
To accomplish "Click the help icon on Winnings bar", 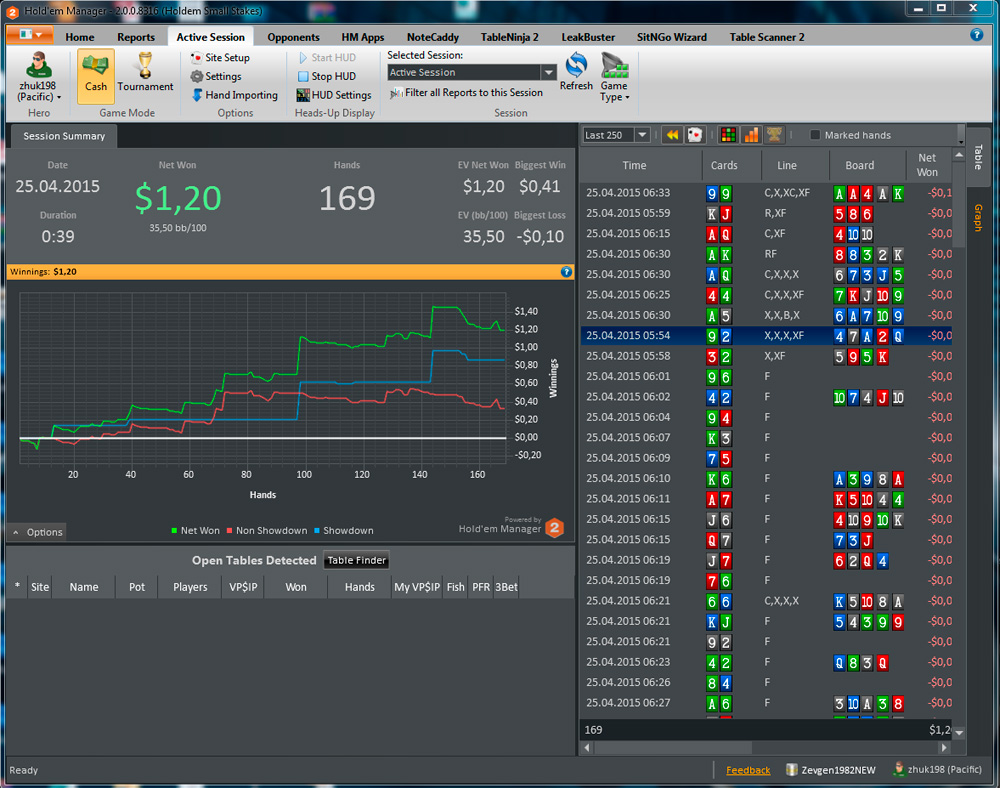I will click(x=566, y=272).
